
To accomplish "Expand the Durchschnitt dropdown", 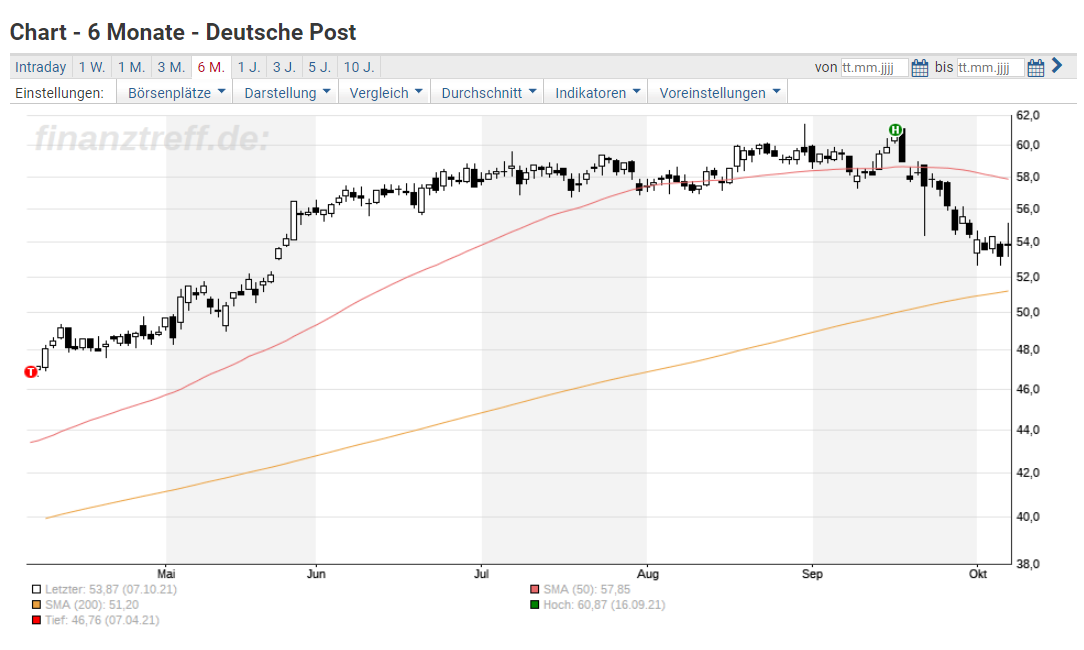I will pos(488,93).
